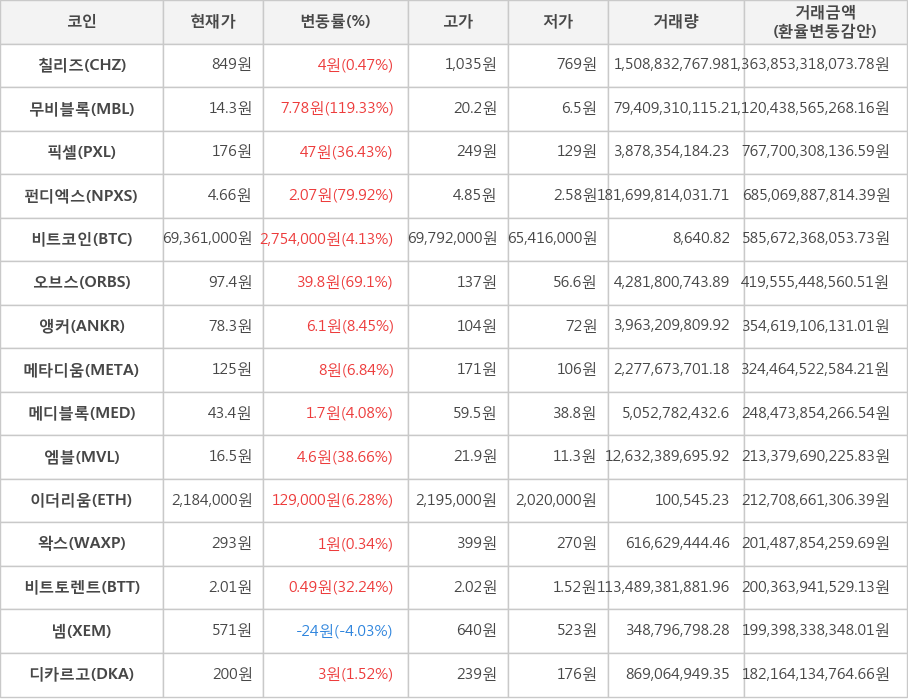908x700 pixels.
Task: Click the 거래량 column header
Action: (676, 21)
